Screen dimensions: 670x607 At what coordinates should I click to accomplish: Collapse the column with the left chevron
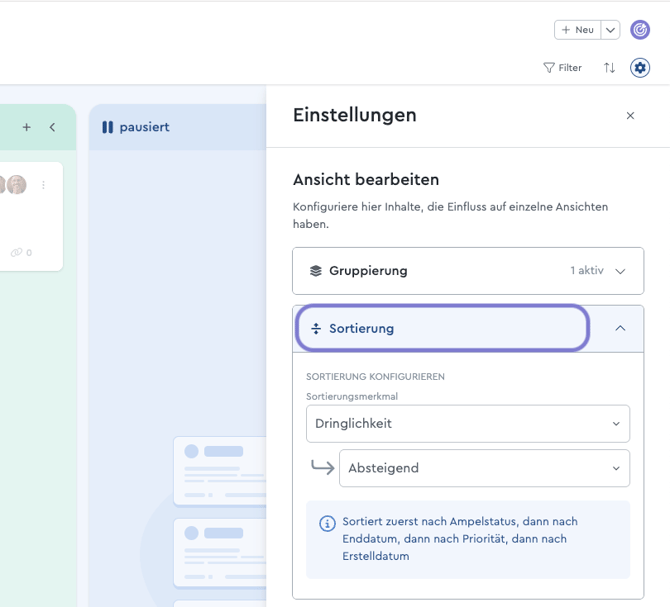tap(53, 127)
